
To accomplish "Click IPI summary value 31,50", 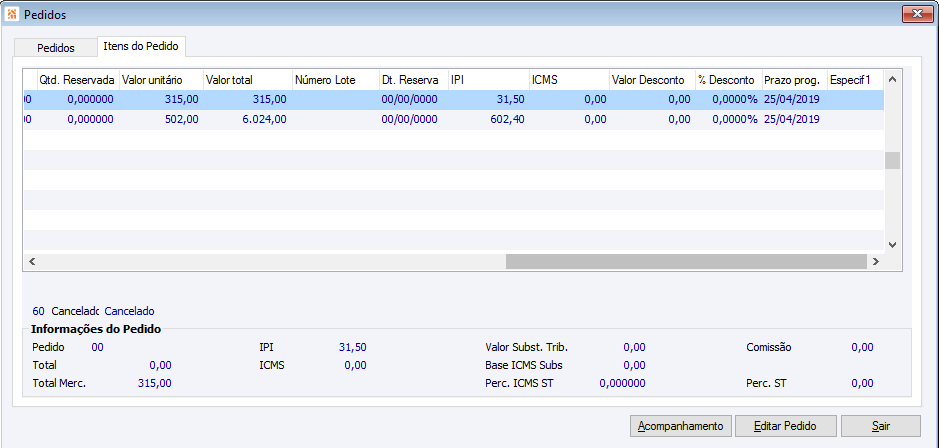I will 353,347.
